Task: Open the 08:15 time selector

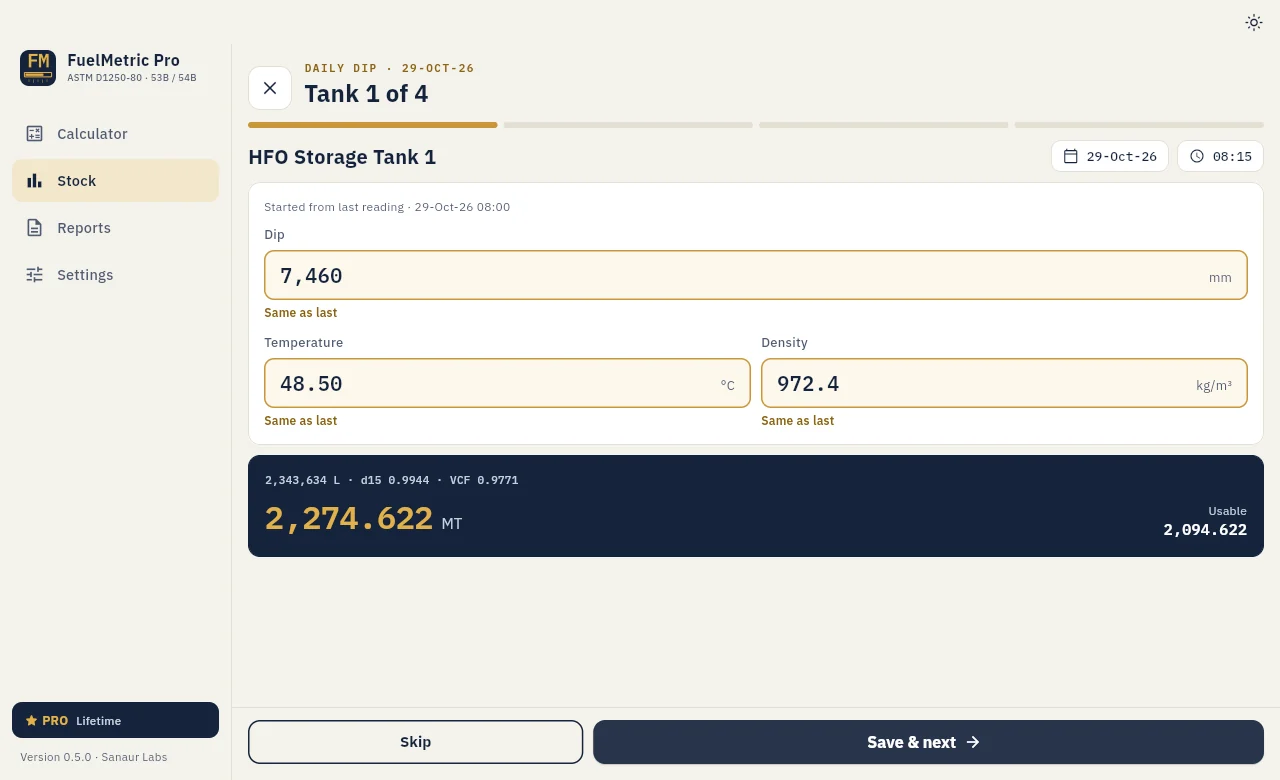Action: (x=1220, y=156)
